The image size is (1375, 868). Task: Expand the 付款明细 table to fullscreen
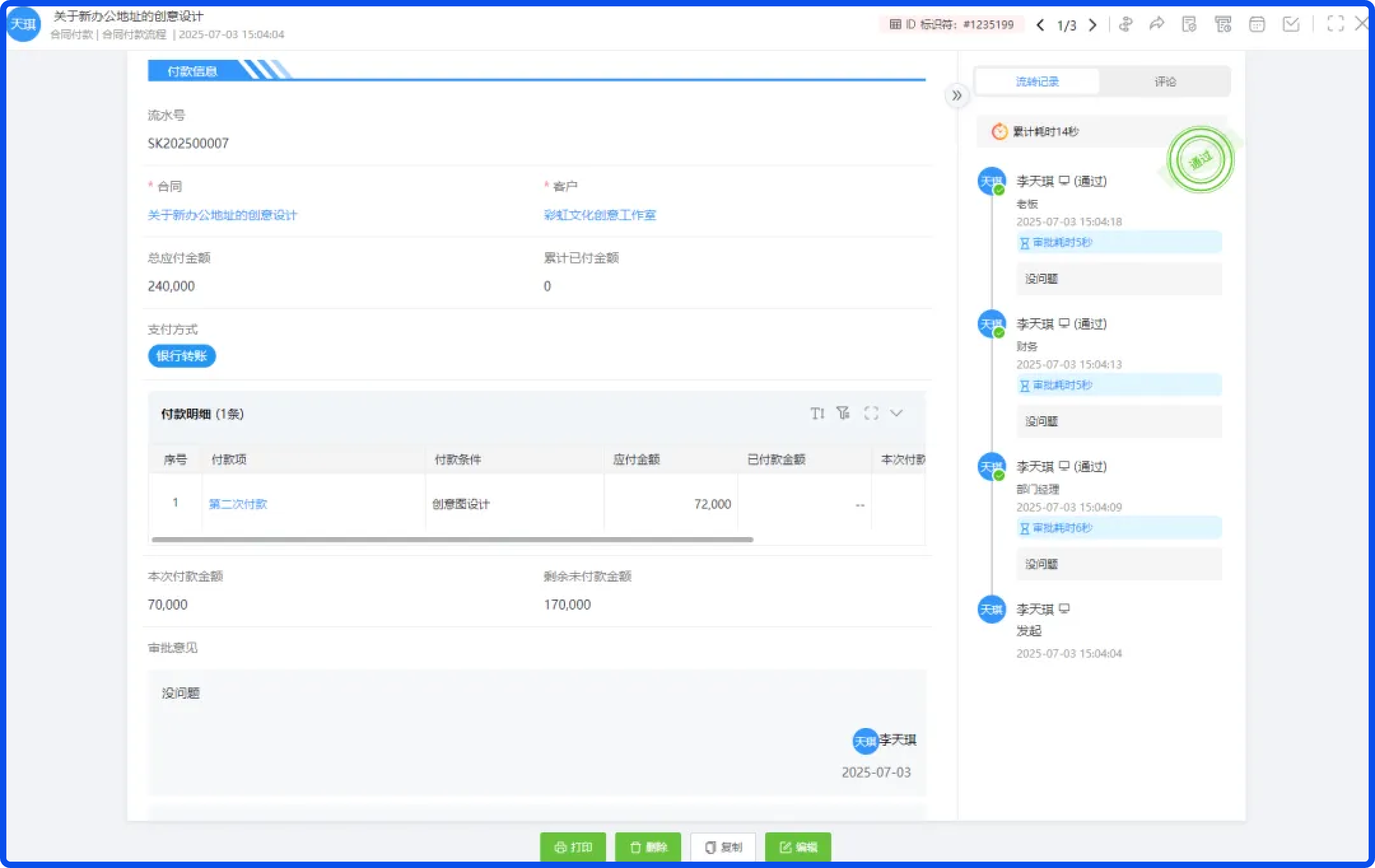click(x=871, y=413)
